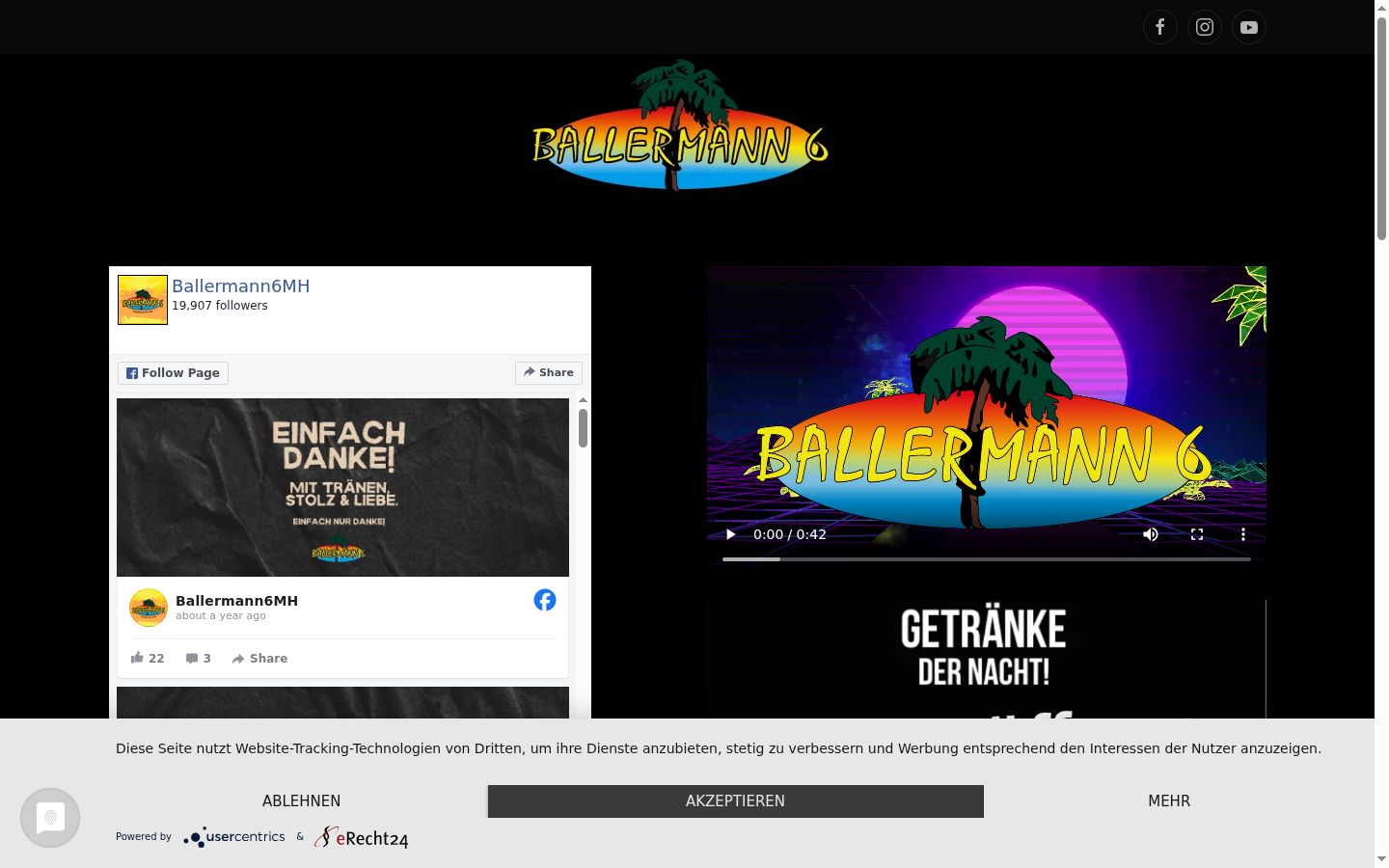1389x868 pixels.
Task: Open more cookie options with Mehr
Action: coord(1169,801)
